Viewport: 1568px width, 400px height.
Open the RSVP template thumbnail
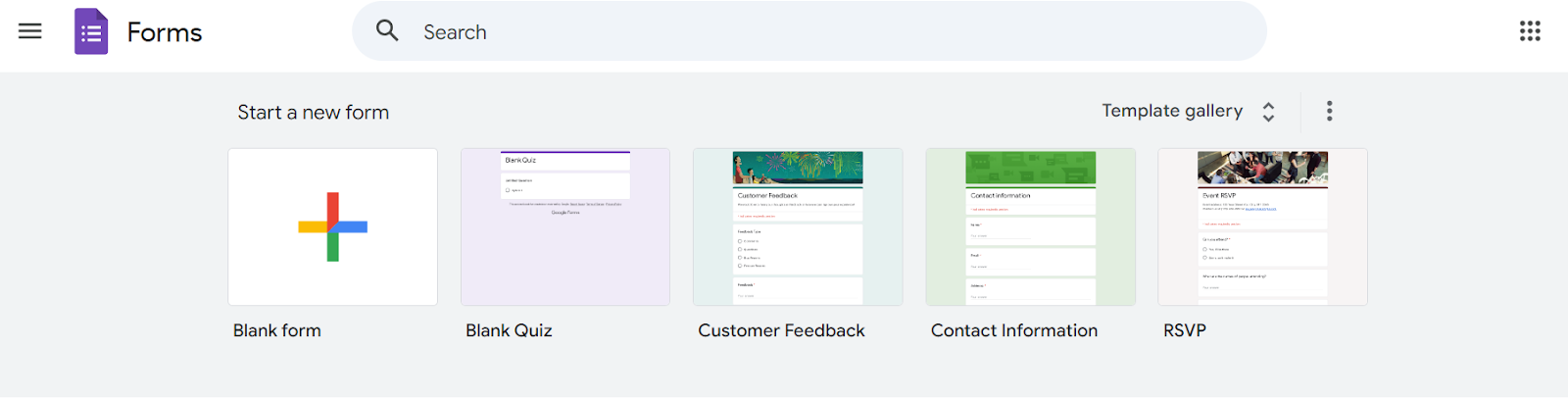pos(1262,226)
